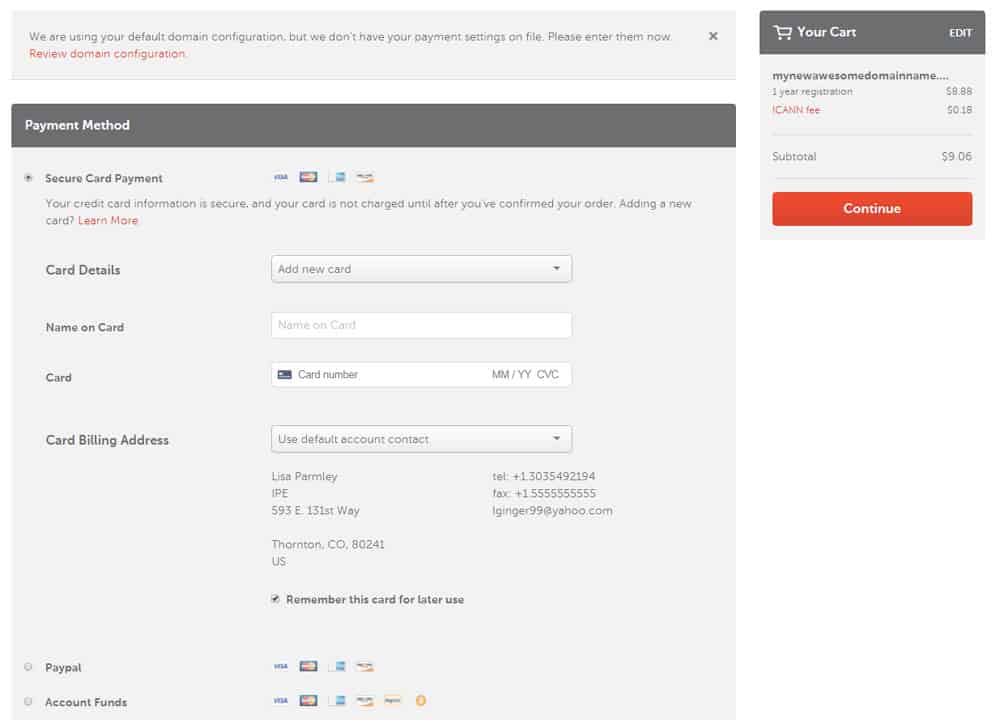Image resolution: width=1000 pixels, height=720 pixels.
Task: Click the Visa icon beside Secure Card Payment
Action: pyautogui.click(x=281, y=177)
